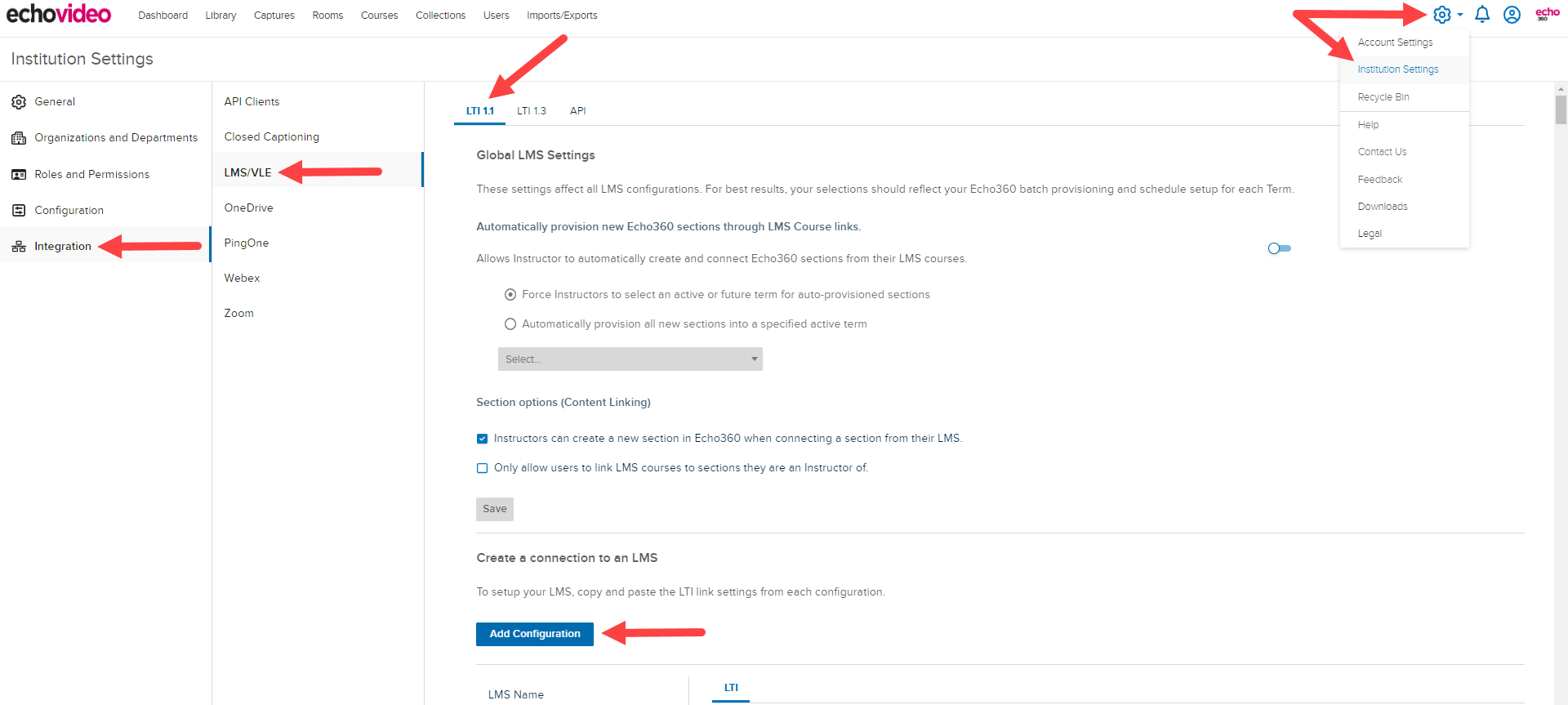Switch to the LTI 1.1 tab
Viewport: 1568px width, 705px height.
click(x=480, y=111)
